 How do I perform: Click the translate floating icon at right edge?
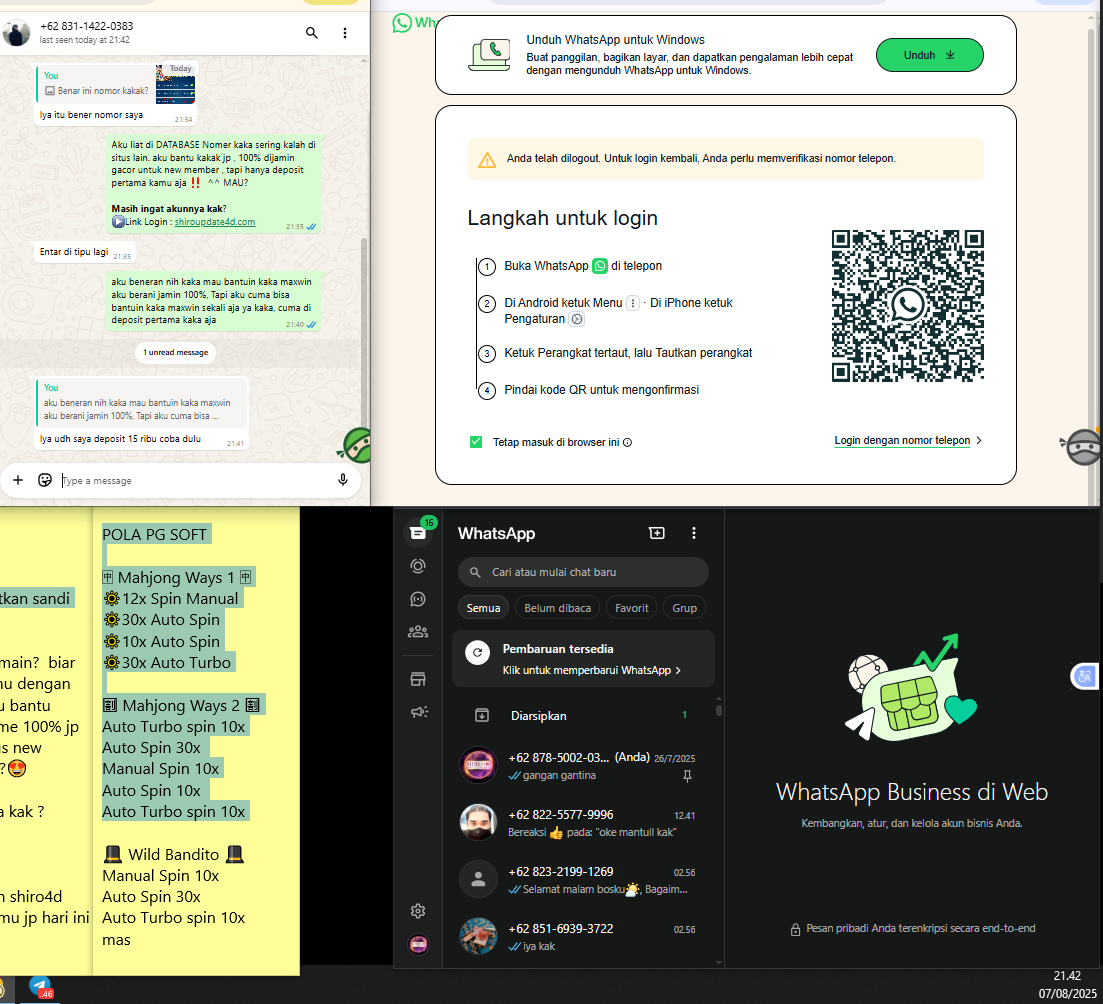[1085, 677]
